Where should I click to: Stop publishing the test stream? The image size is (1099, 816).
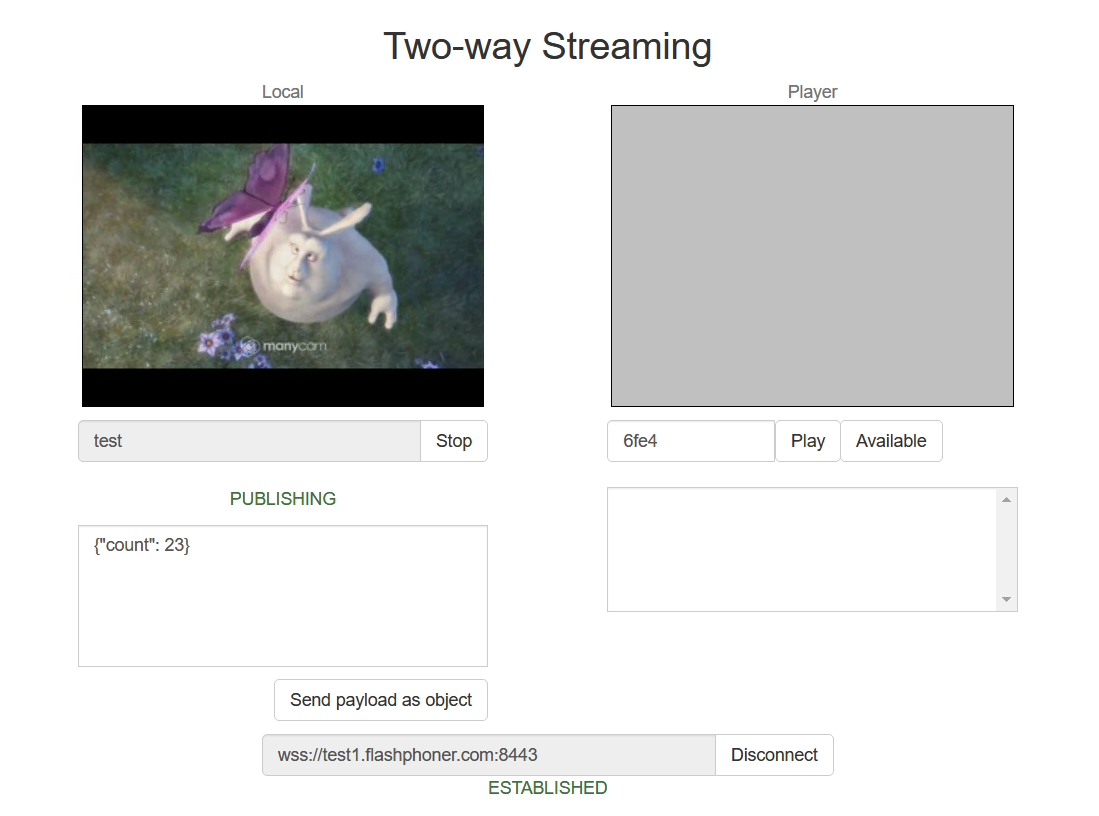click(453, 441)
